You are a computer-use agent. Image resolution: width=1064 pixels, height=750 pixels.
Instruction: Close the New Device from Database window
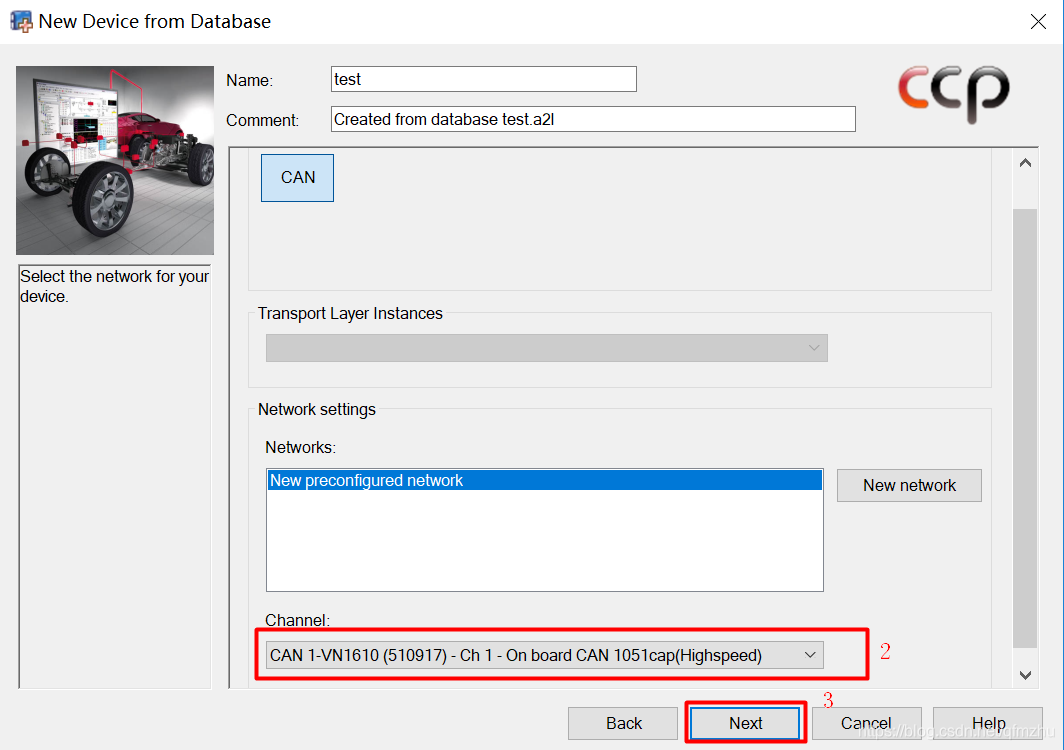[x=1038, y=22]
